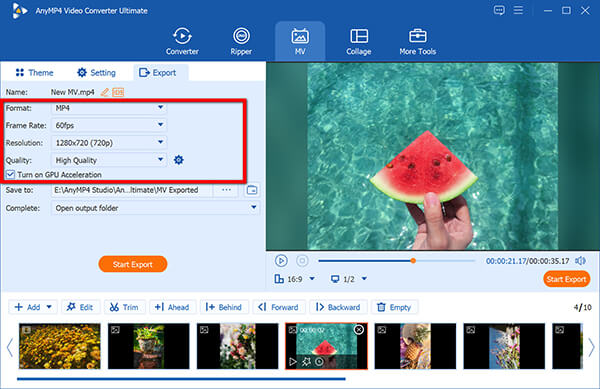Toggle Turn on GPU Acceleration checkbox
600x389 pixels.
(x=10, y=174)
